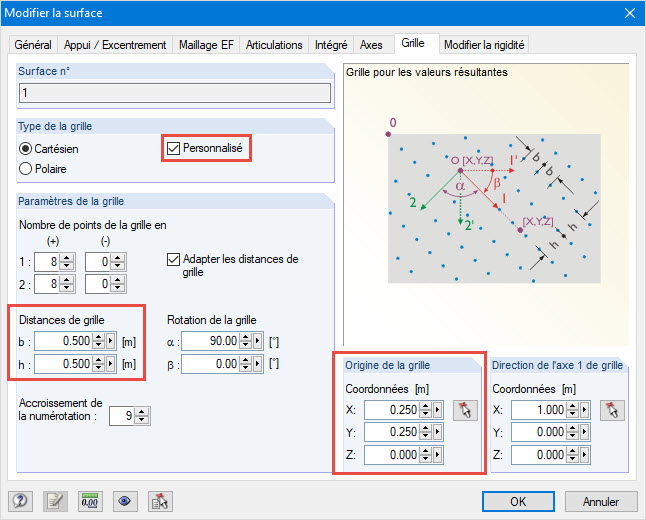The width and height of the screenshot is (646, 520).
Task: Click the h grid distance field
Action: coord(63,364)
